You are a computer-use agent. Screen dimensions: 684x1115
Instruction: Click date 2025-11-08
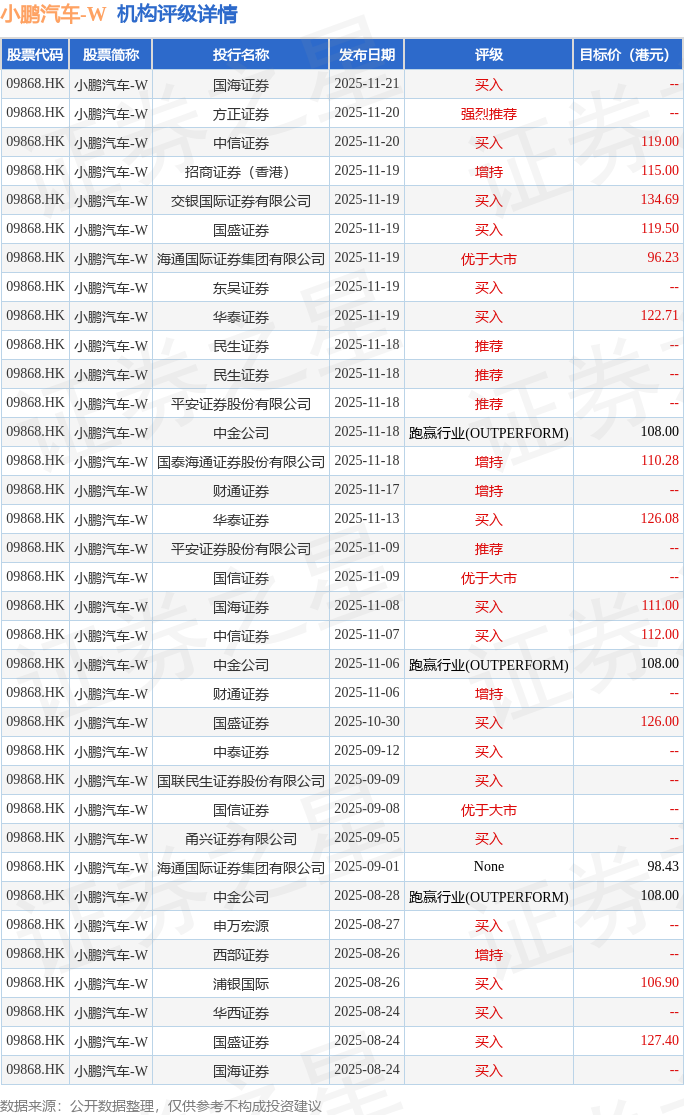coord(367,606)
